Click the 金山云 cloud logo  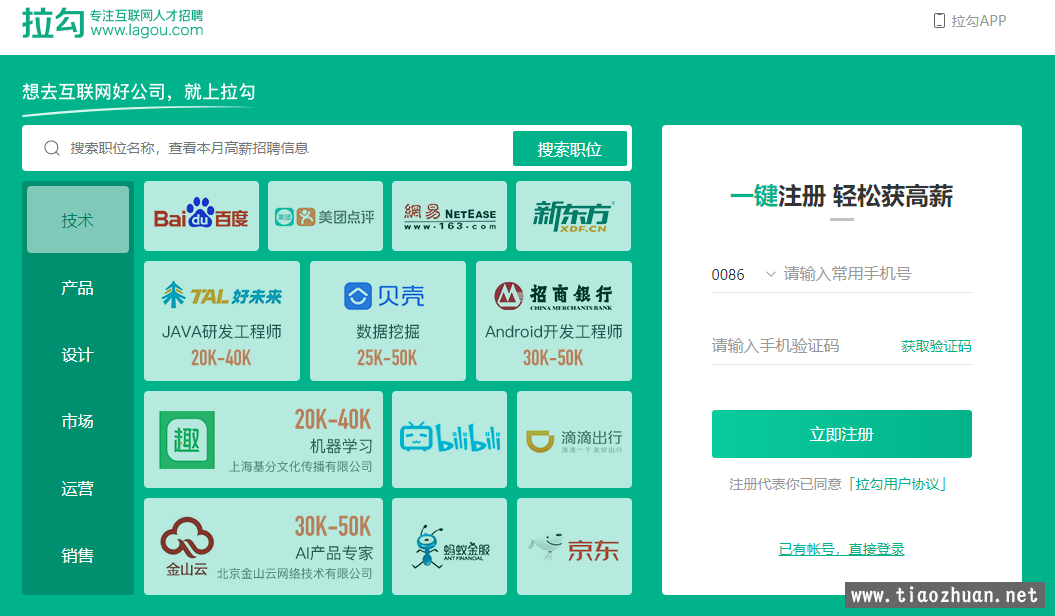187,546
